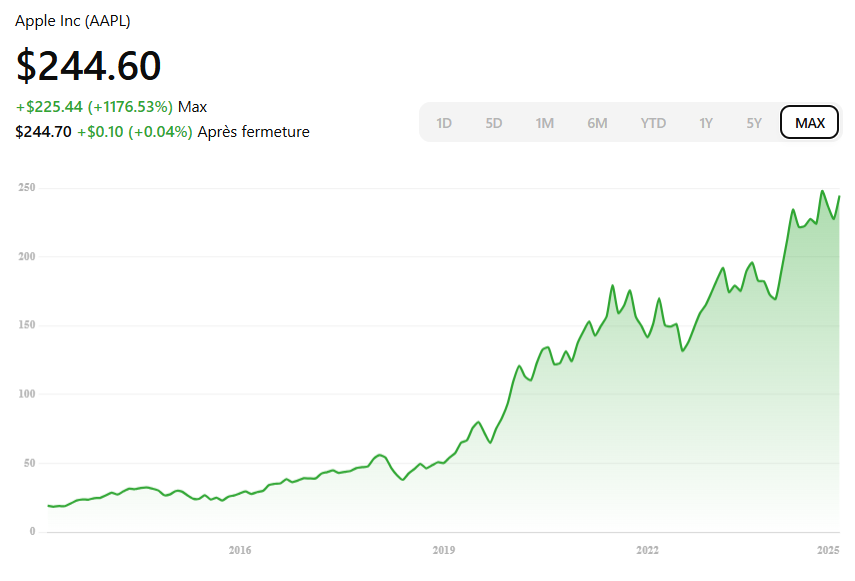Click the $244.60 current price
Viewport: 855px width, 581px height.
pyautogui.click(x=88, y=66)
